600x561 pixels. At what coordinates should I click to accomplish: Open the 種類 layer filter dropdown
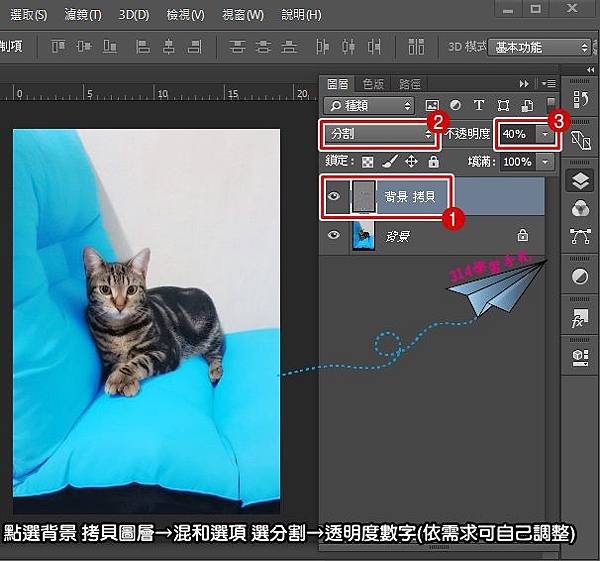[369, 105]
